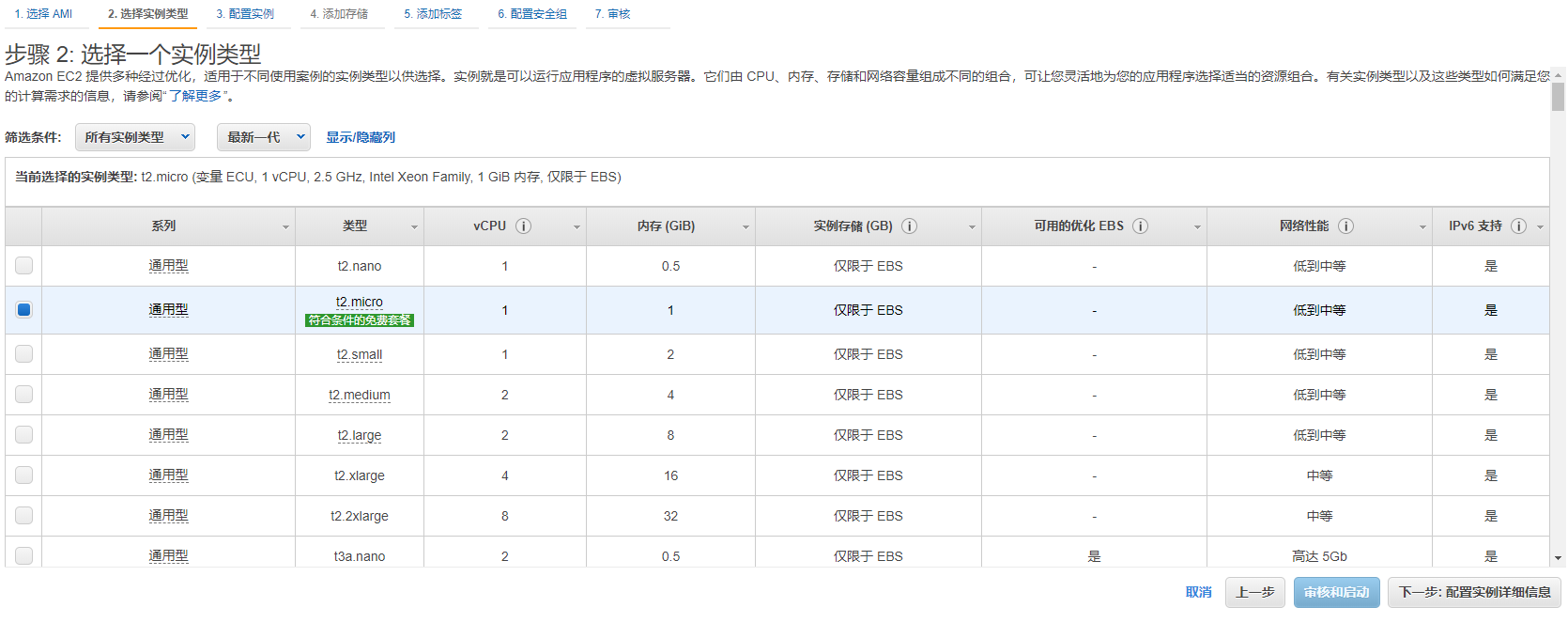Expand the 系列 column sort arrow
This screenshot has width=1568, height=623.
point(285,227)
